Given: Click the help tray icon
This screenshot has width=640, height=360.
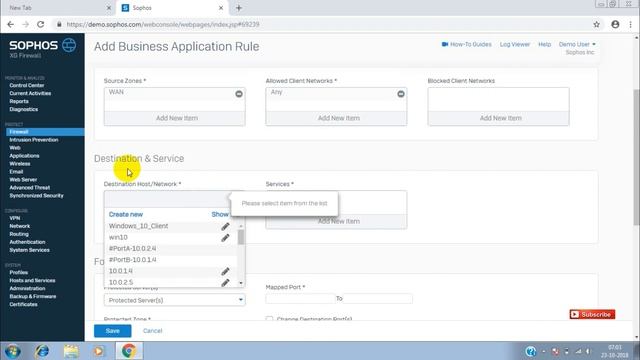Looking at the screenshot, I should [x=531, y=351].
